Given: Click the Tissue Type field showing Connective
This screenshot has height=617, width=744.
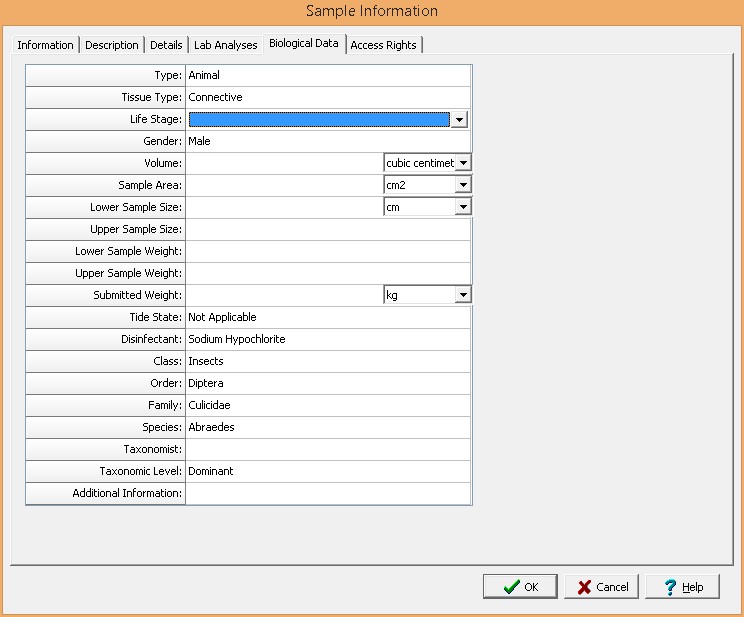Looking at the screenshot, I should click(328, 97).
